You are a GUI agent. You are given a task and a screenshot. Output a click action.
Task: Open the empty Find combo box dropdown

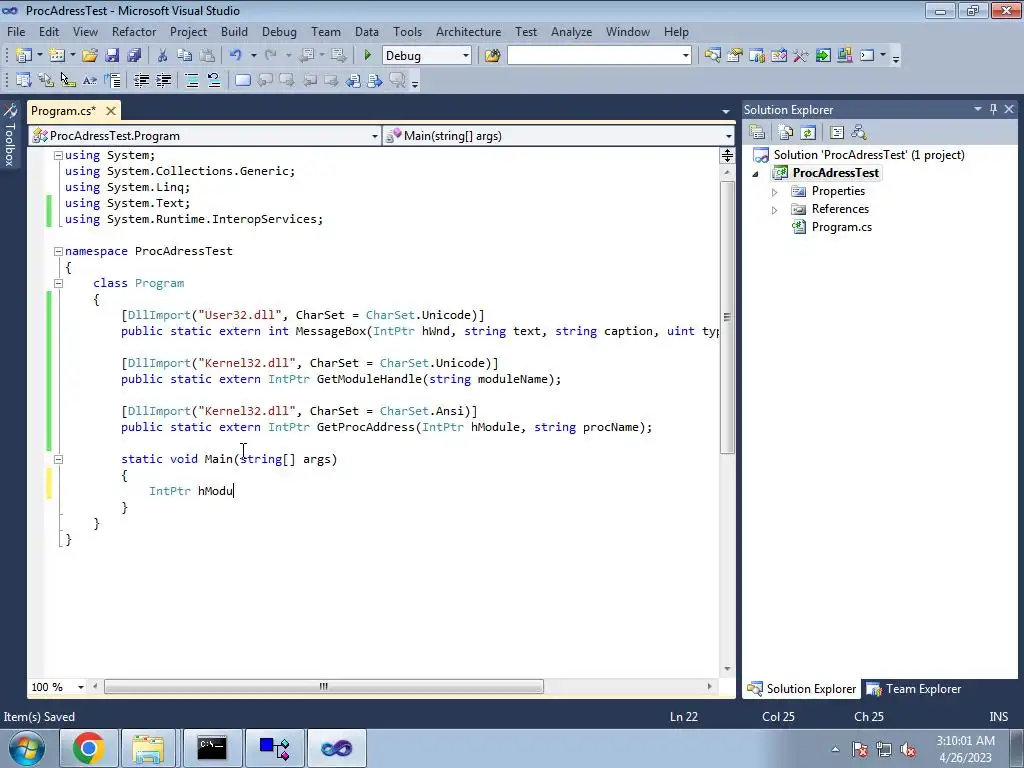686,56
